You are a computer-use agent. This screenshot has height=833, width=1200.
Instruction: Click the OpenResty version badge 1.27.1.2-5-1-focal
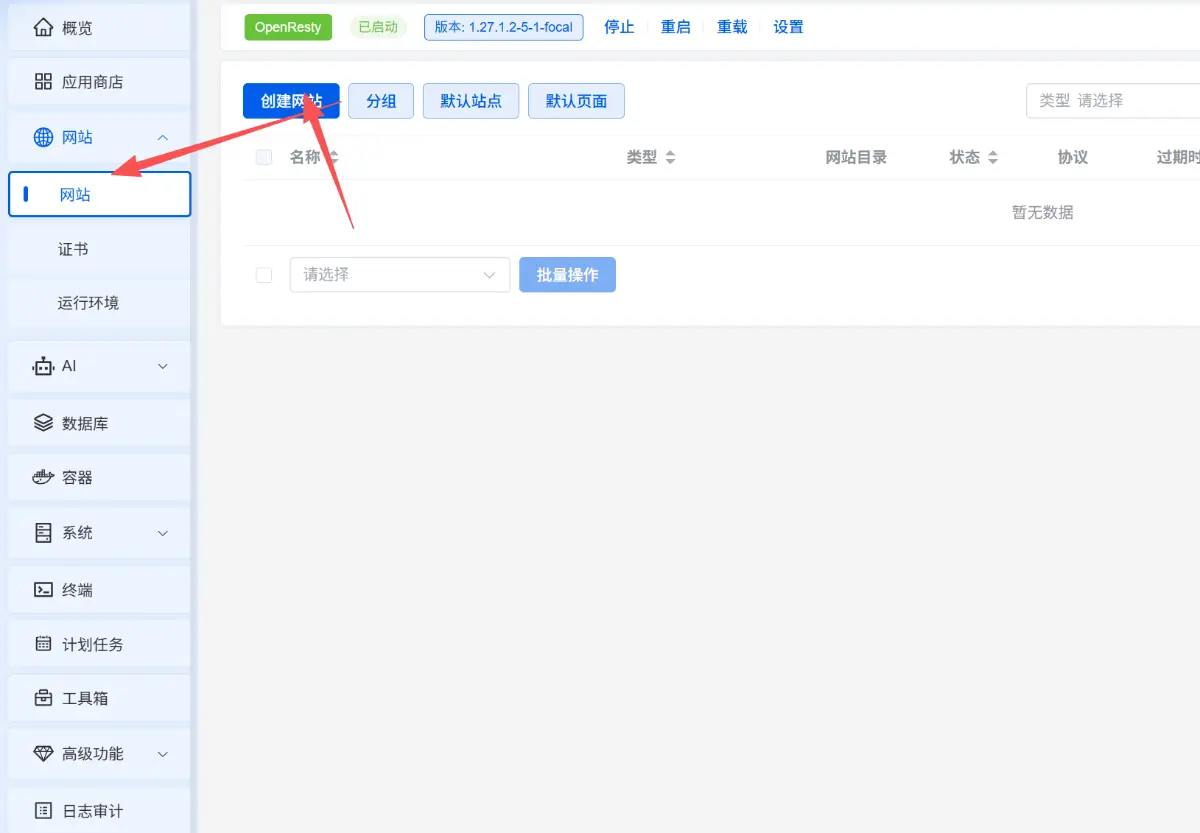point(503,27)
